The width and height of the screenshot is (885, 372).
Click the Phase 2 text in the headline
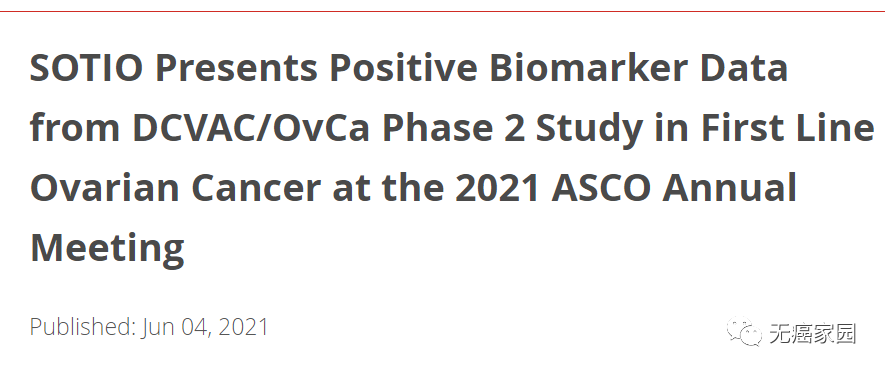(x=453, y=128)
